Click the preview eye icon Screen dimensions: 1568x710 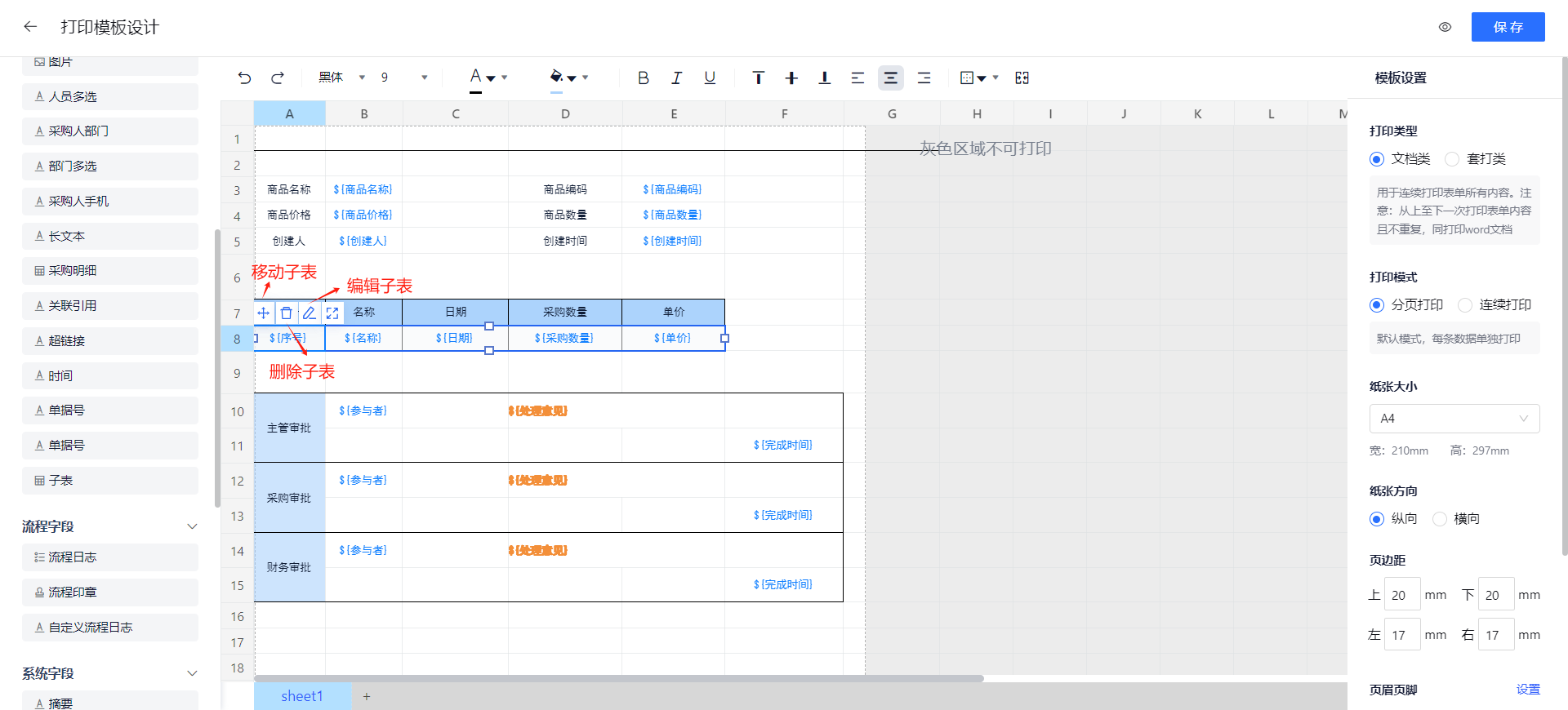[x=1445, y=27]
